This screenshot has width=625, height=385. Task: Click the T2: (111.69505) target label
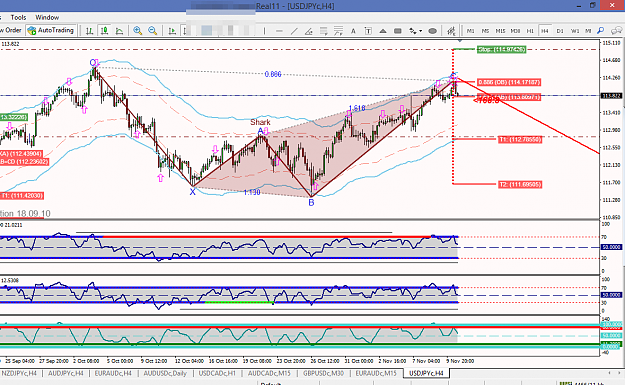click(520, 185)
